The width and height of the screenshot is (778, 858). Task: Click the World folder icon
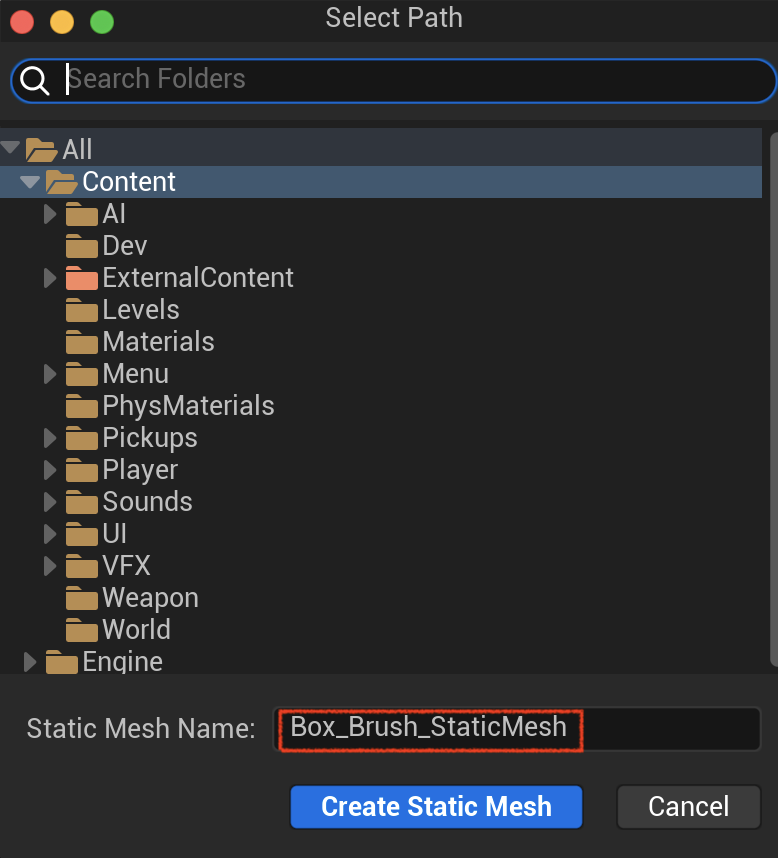click(x=82, y=630)
